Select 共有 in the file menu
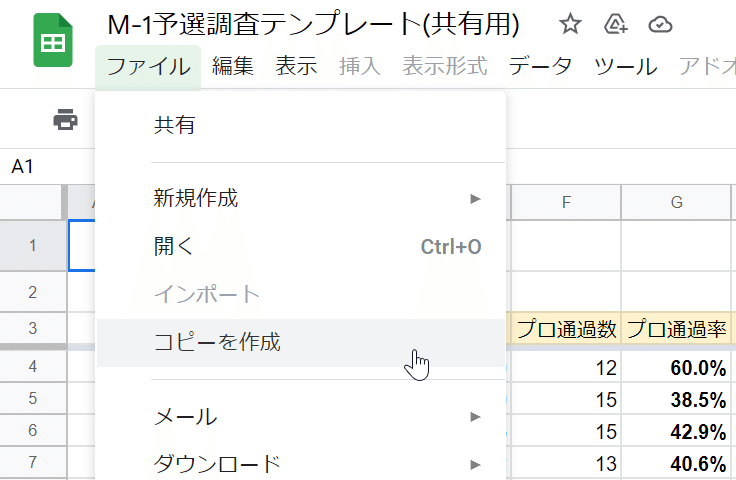This screenshot has height=480, width=736. (300, 125)
